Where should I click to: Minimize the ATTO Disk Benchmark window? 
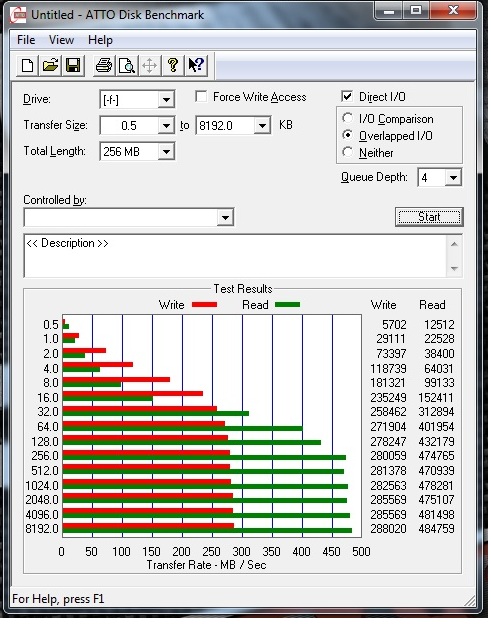click(x=389, y=11)
